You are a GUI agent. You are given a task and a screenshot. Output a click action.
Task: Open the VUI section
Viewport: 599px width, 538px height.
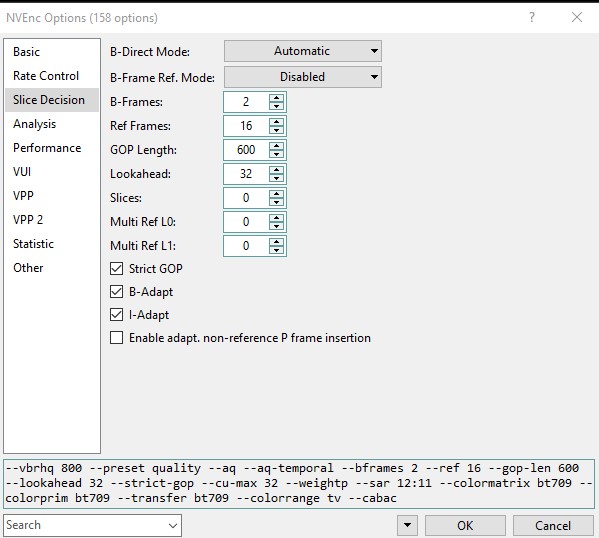point(52,172)
